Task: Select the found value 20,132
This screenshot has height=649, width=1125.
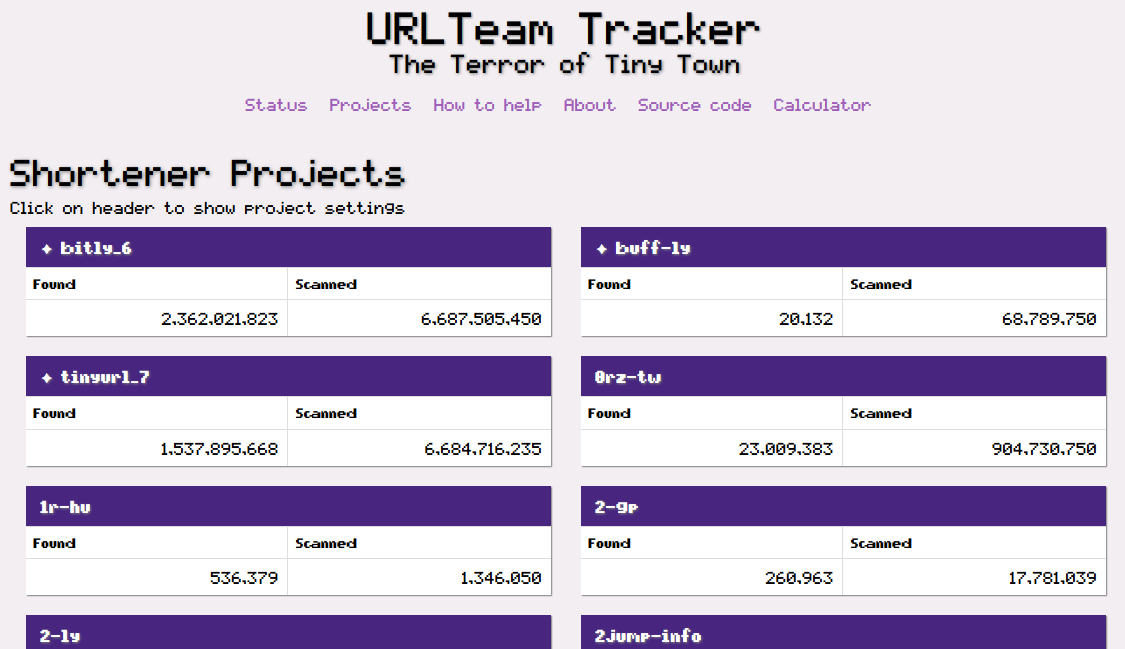Action: pyautogui.click(x=806, y=319)
